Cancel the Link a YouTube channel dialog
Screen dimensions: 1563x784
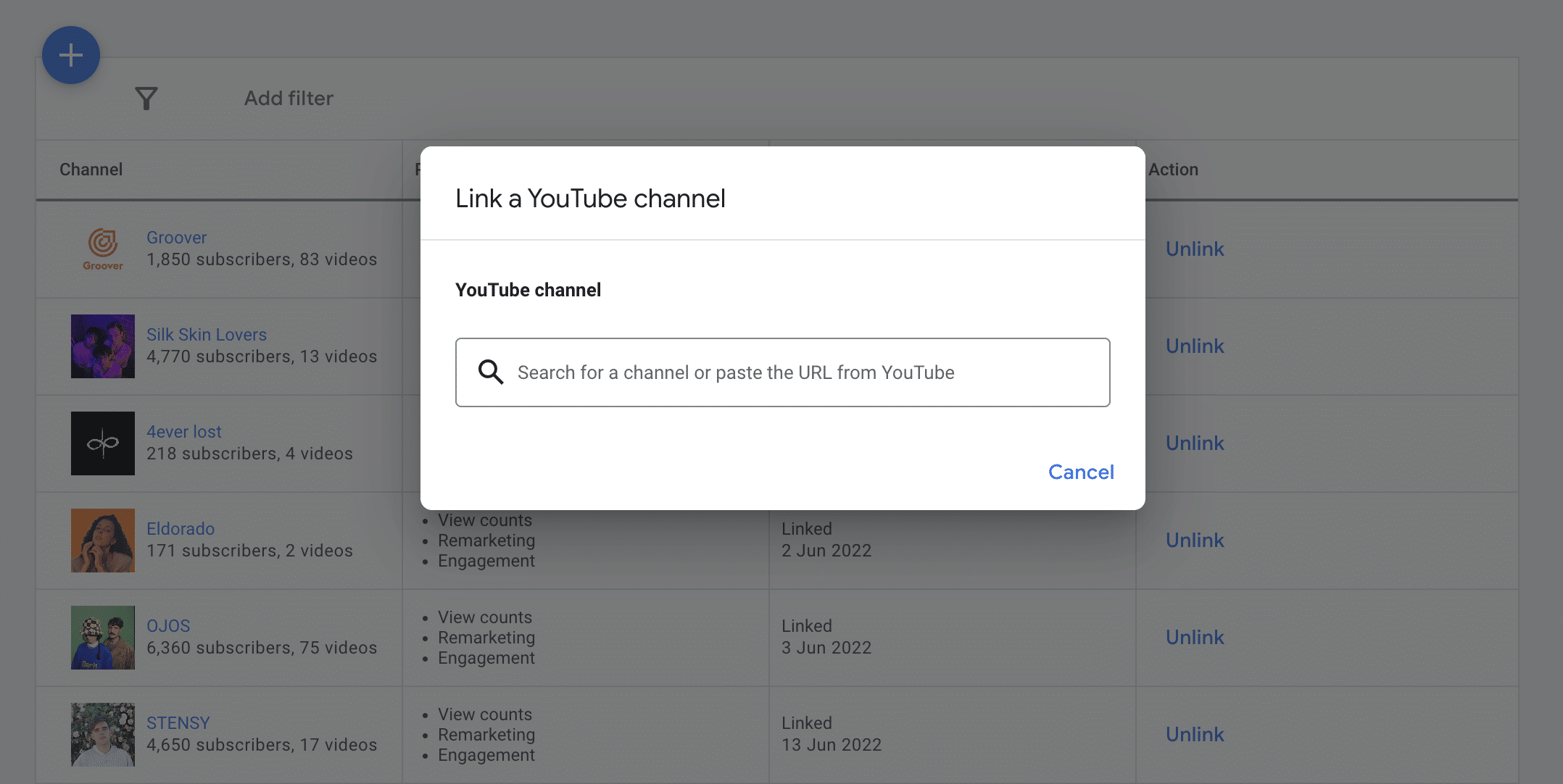[x=1081, y=472]
